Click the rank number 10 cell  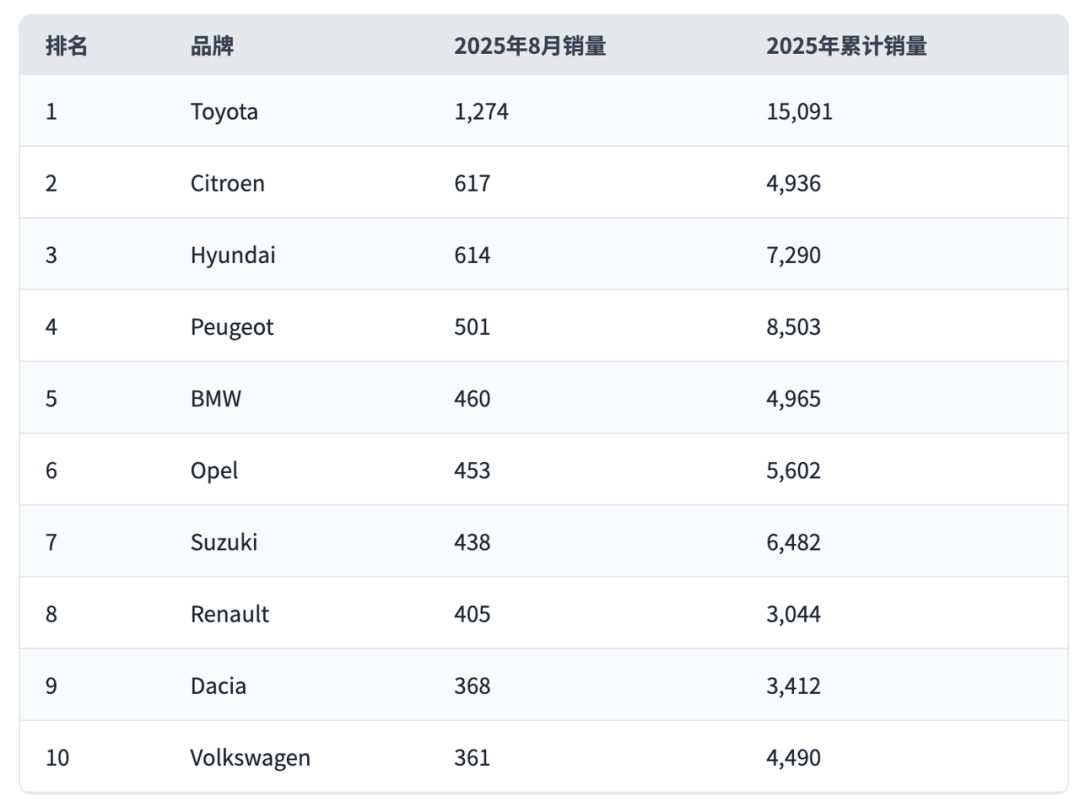coord(58,758)
